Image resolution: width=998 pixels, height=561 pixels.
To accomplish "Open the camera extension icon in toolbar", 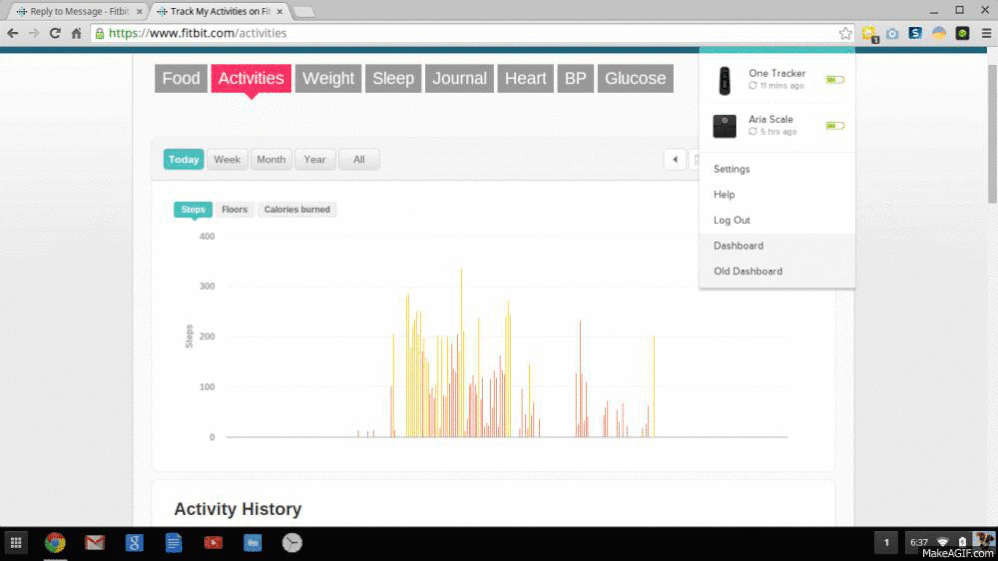I will [x=892, y=33].
